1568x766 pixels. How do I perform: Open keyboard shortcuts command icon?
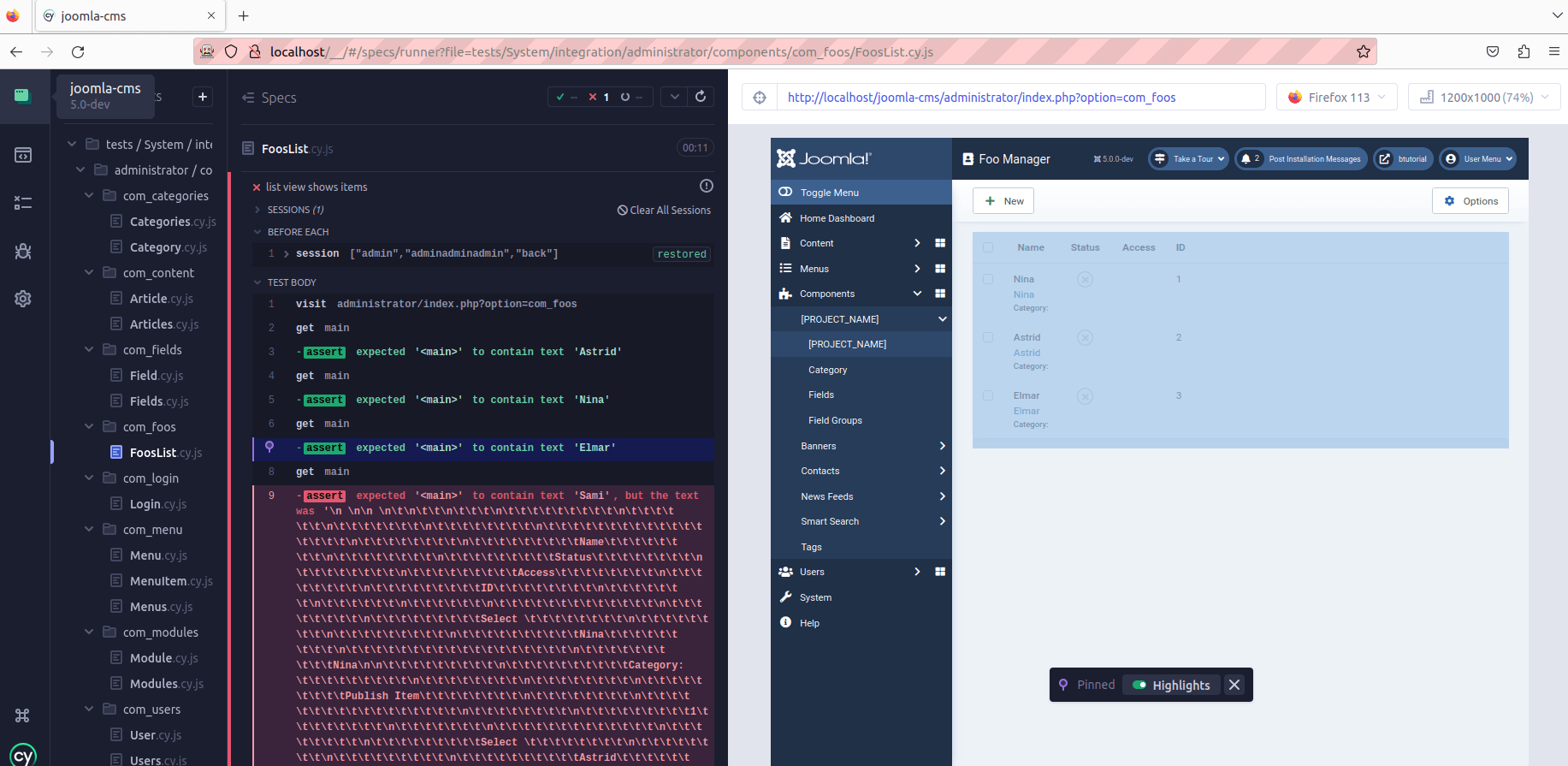pyautogui.click(x=23, y=716)
